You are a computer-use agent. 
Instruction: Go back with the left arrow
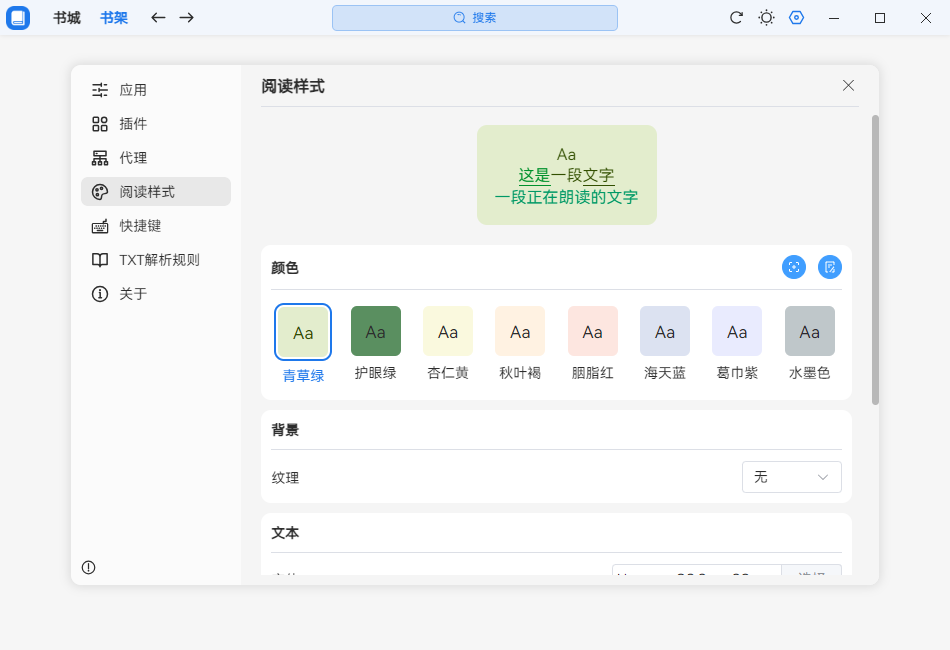point(158,18)
